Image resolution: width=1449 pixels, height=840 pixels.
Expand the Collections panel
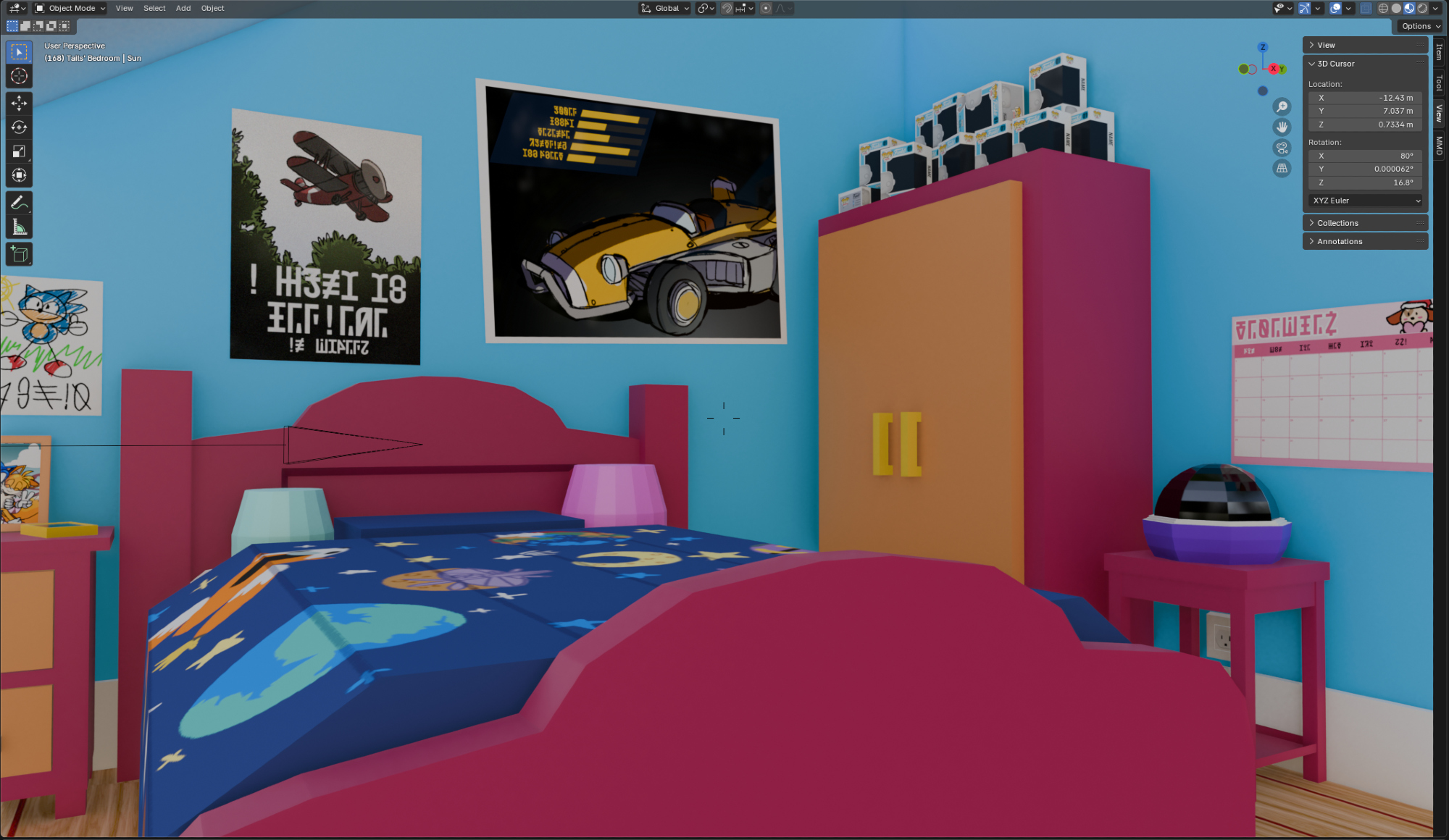click(1337, 223)
